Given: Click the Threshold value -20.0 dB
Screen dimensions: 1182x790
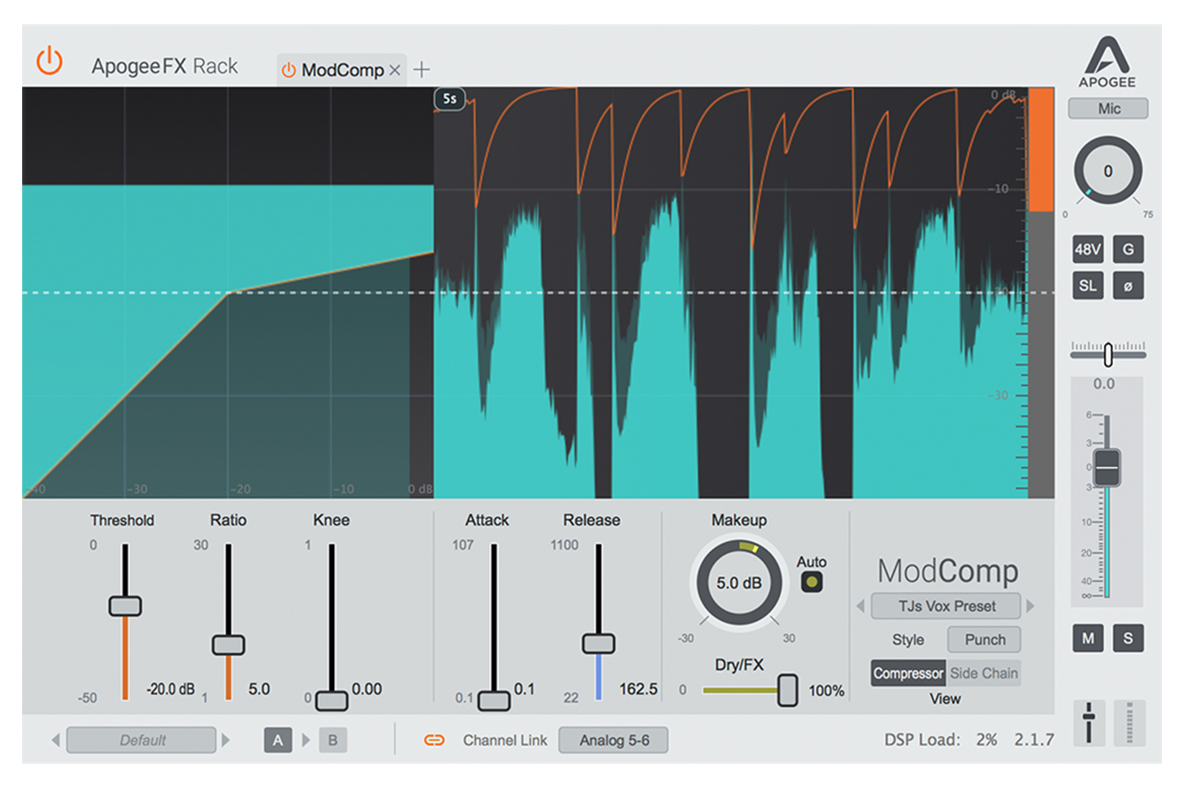Looking at the screenshot, I should (170, 689).
